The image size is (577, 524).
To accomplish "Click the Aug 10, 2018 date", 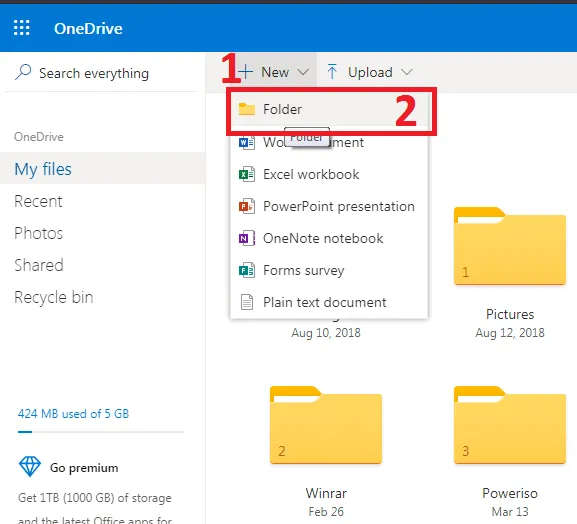I will click(x=326, y=333).
